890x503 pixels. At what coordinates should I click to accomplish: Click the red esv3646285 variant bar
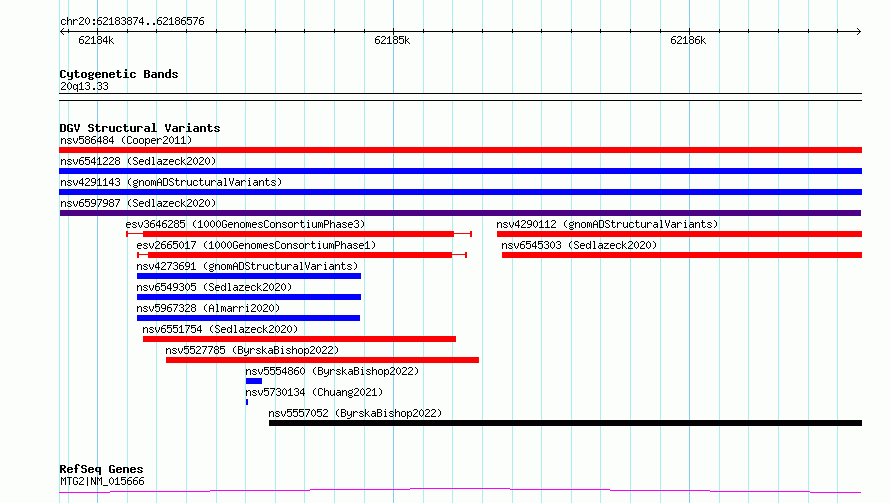(299, 234)
